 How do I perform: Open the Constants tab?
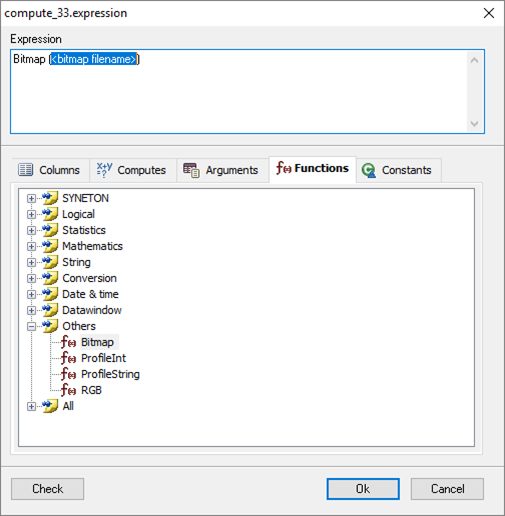pos(399,170)
